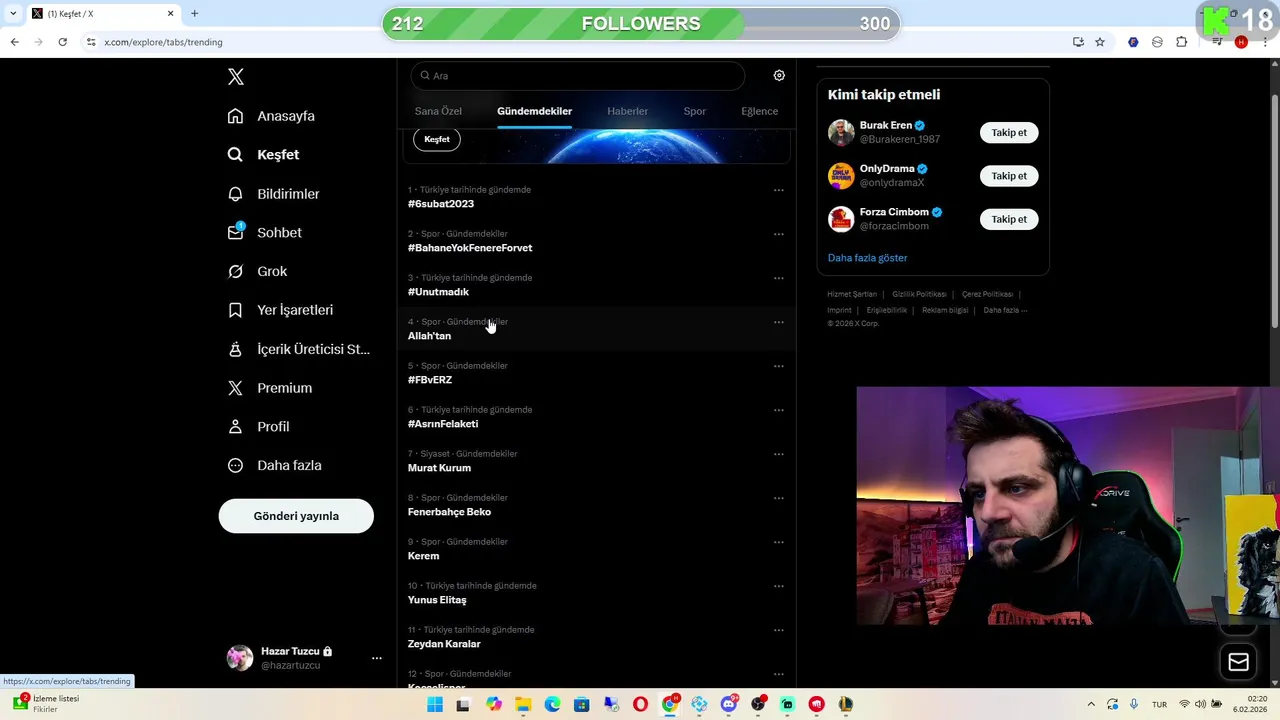Open more options for #6subat2023
The height and width of the screenshot is (720, 1280).
click(778, 190)
